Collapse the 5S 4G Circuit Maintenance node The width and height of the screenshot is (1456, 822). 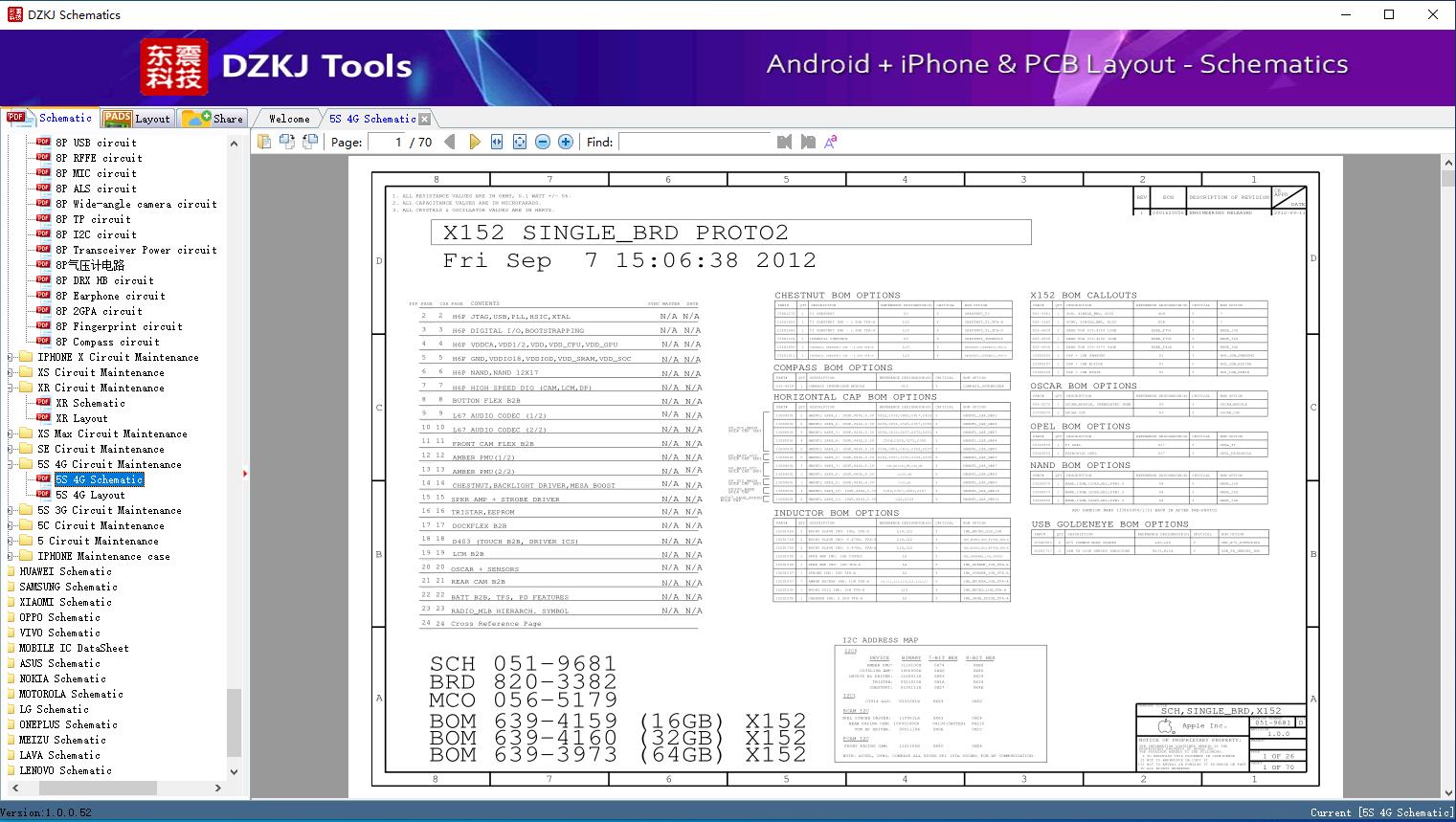(x=11, y=464)
